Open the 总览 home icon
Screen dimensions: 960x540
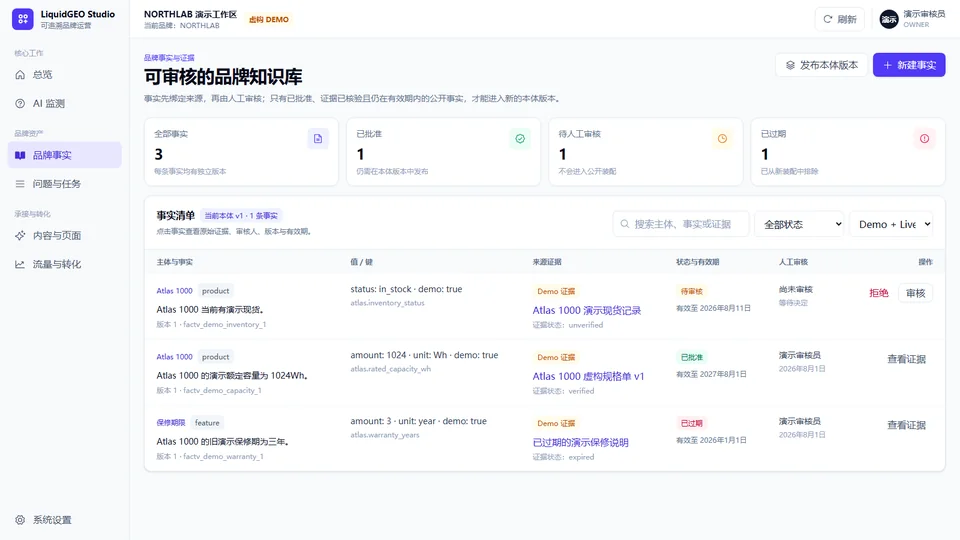[x=20, y=75]
